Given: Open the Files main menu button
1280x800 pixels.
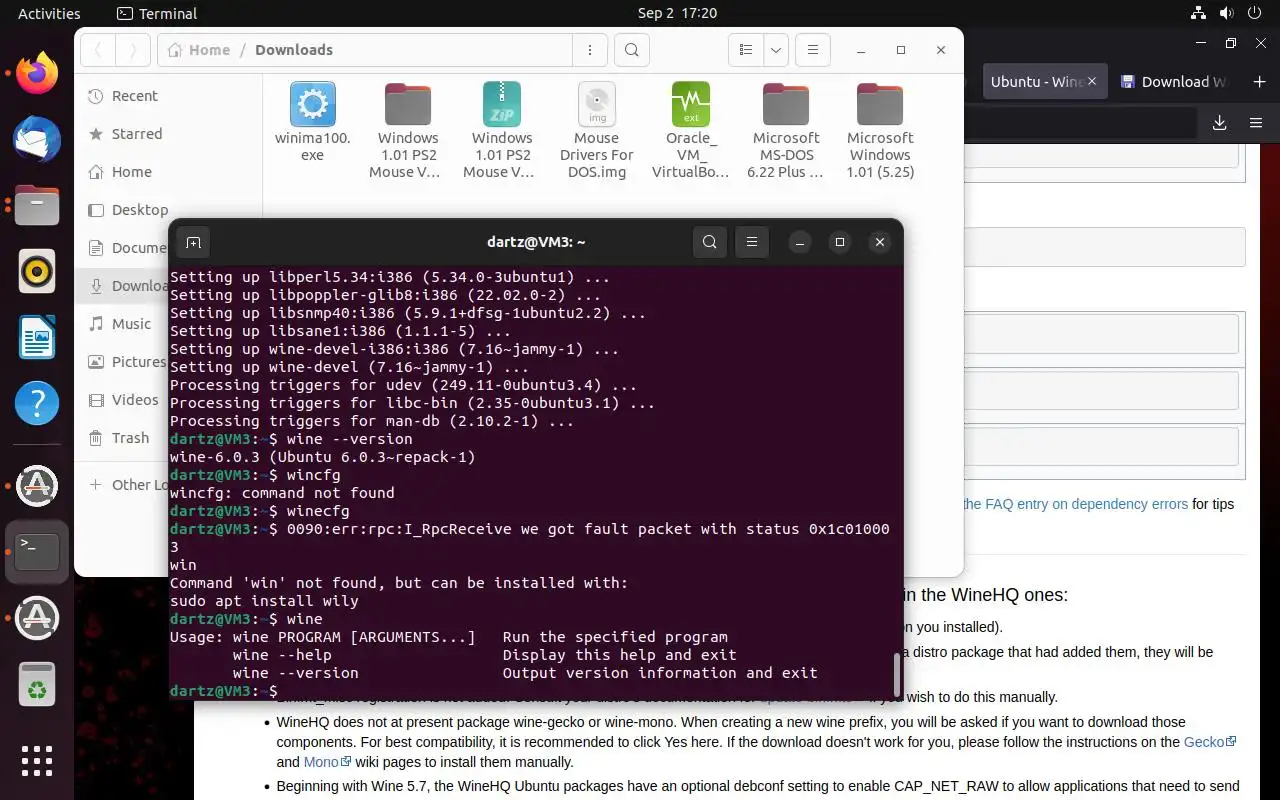Looking at the screenshot, I should [x=813, y=50].
